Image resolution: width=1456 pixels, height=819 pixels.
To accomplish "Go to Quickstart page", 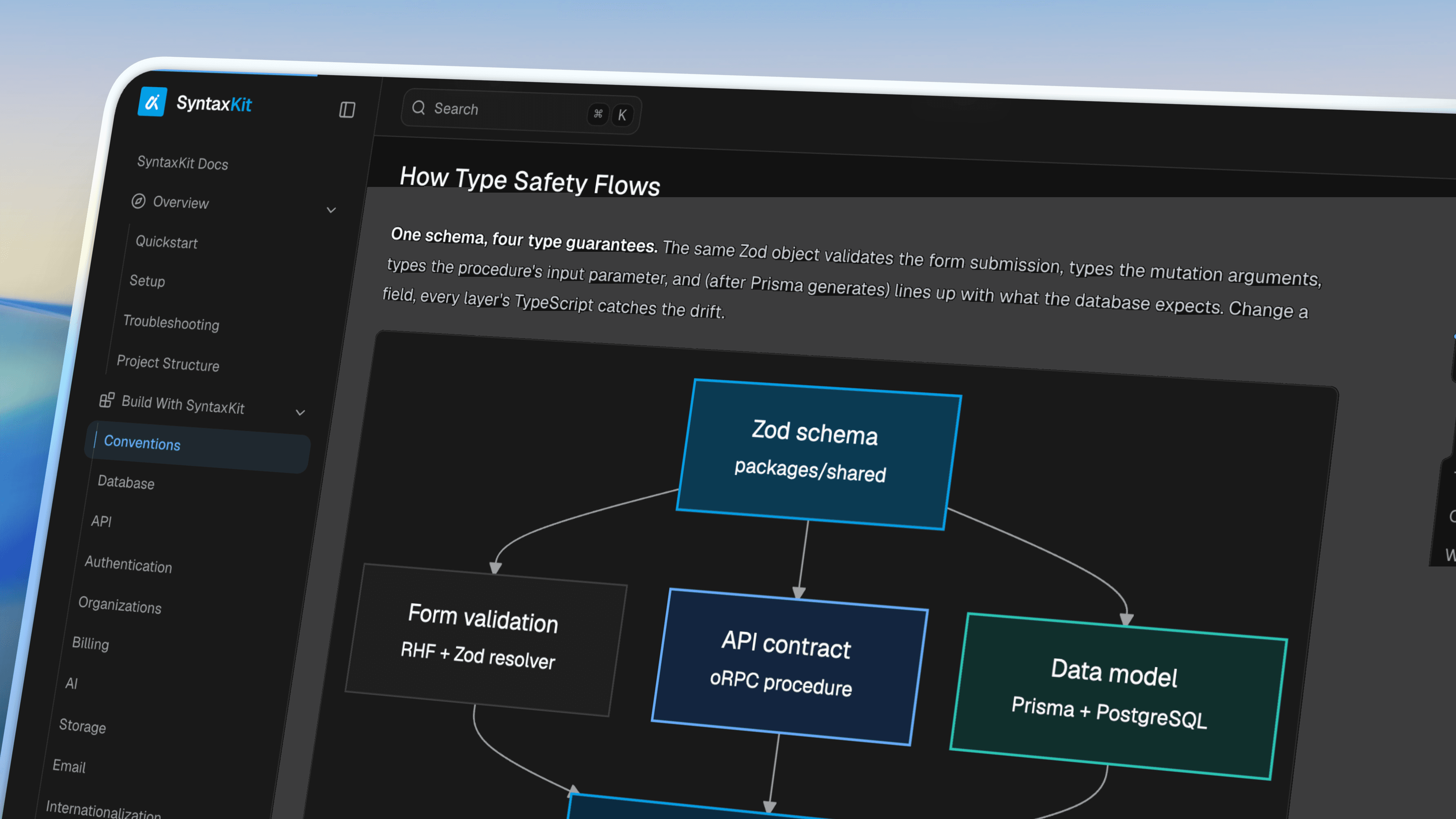I will tap(166, 242).
